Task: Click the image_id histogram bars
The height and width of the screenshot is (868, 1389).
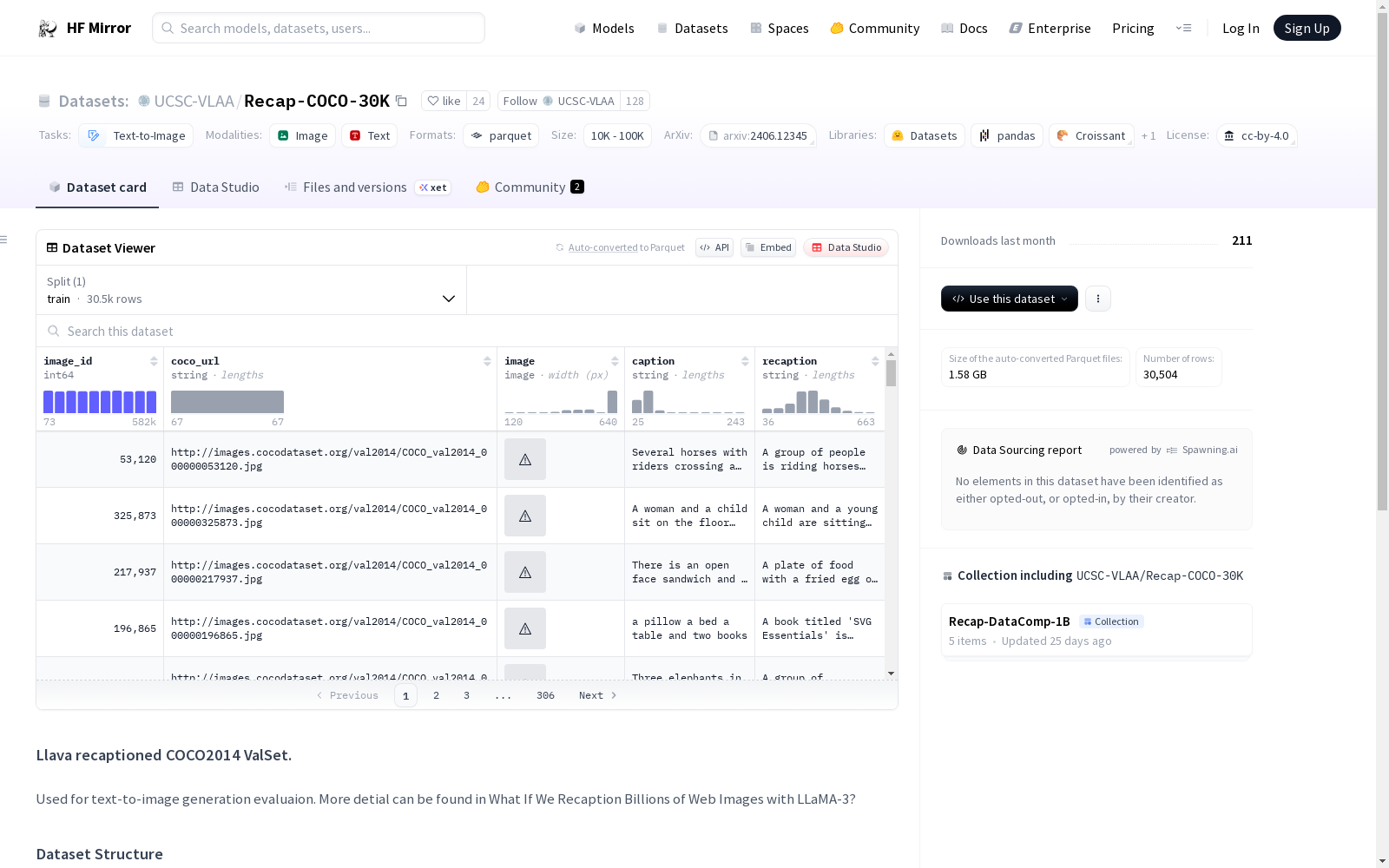Action: [100, 402]
